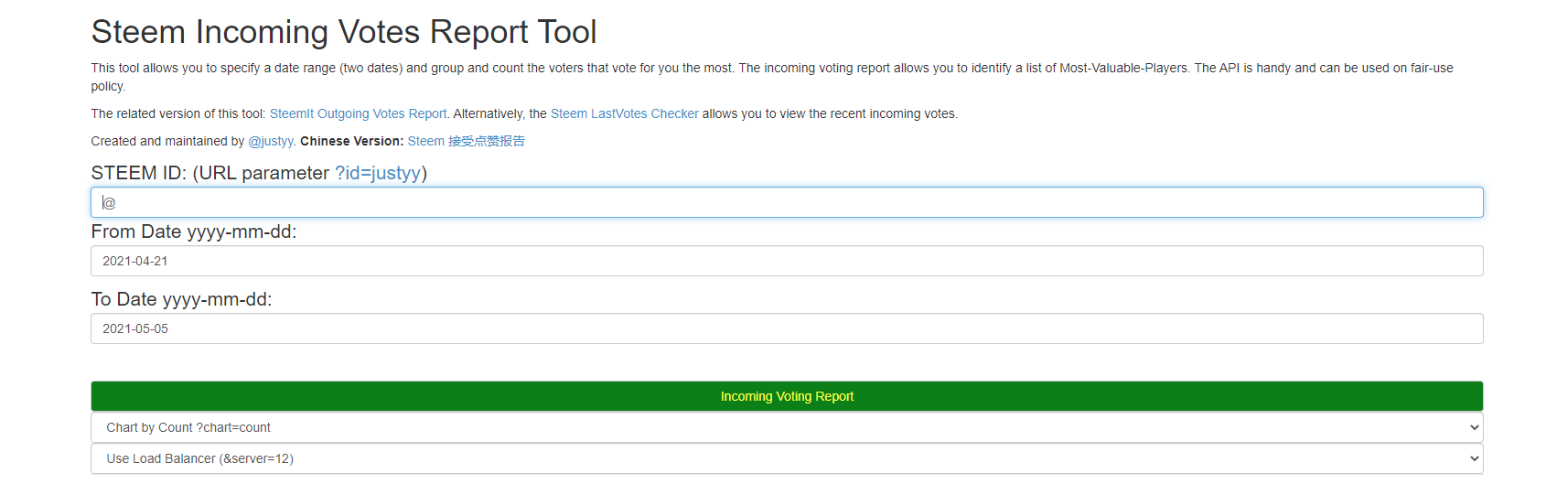Click the bold Chinese Version text
Viewport: 1568px width, 495px height.
click(x=351, y=141)
